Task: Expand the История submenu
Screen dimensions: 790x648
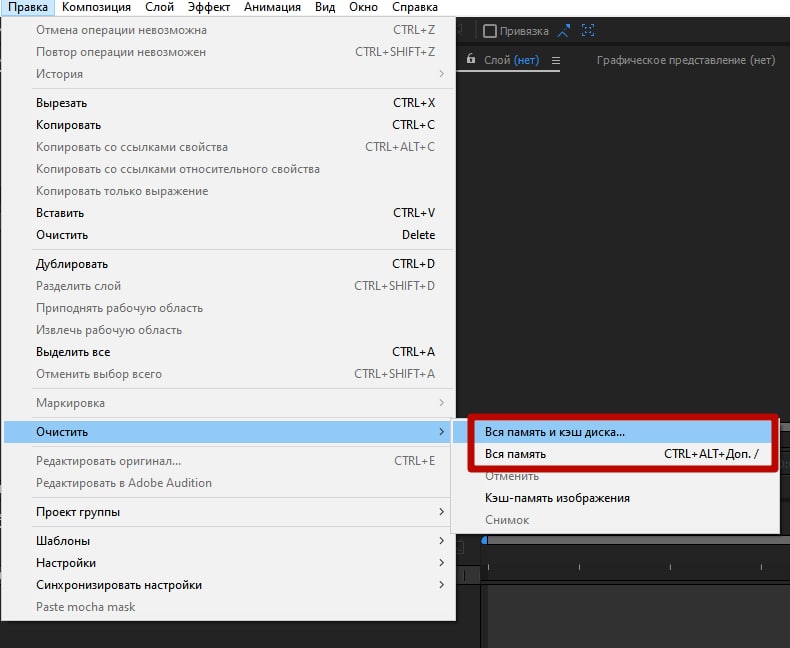Action: coord(229,74)
